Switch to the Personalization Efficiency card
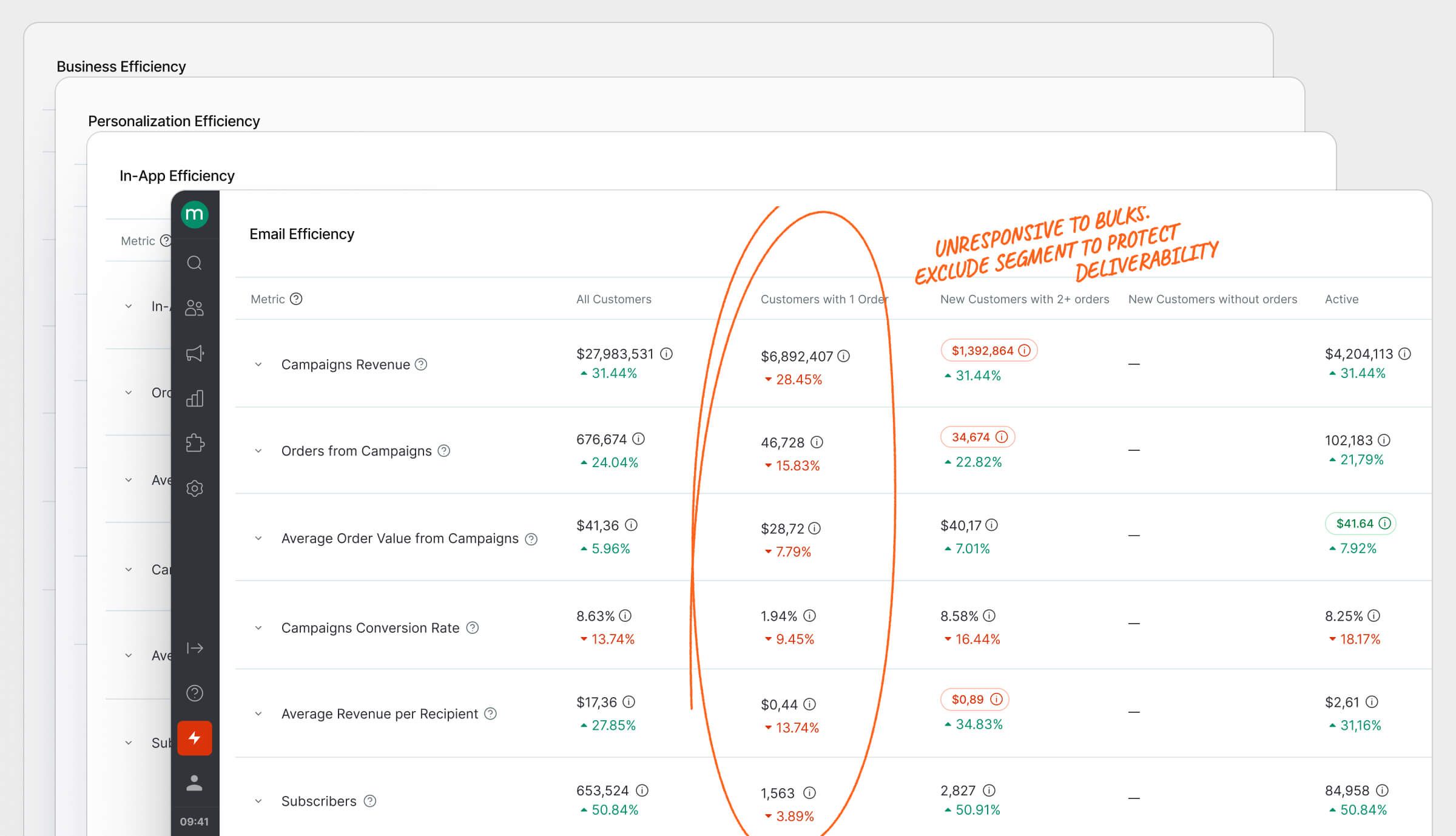1456x836 pixels. [174, 121]
